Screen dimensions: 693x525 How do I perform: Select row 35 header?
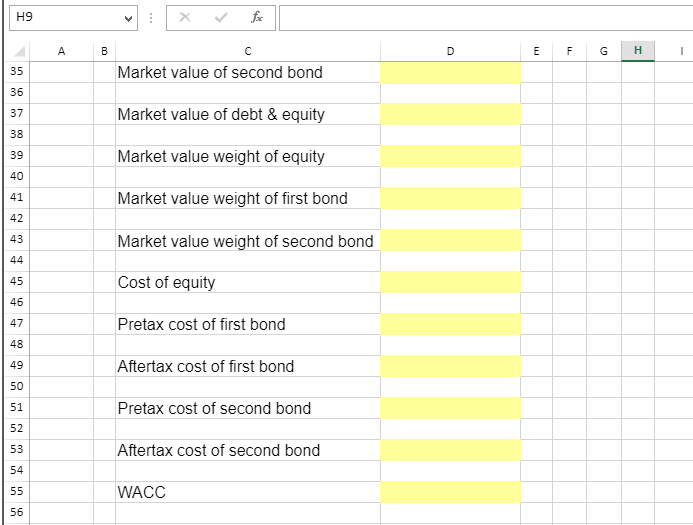click(x=17, y=72)
